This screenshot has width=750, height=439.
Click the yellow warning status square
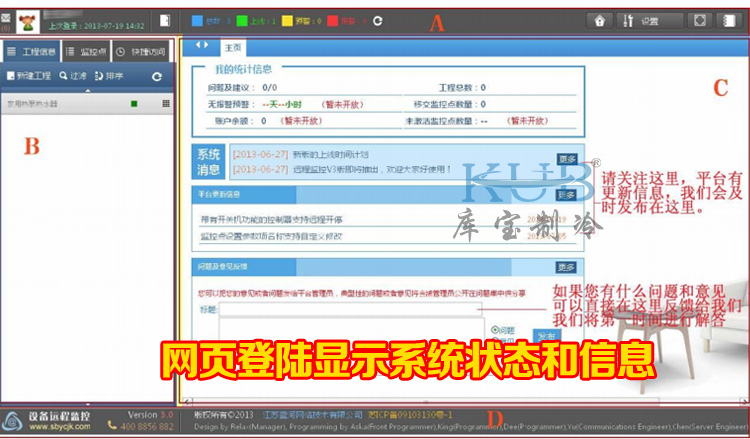(287, 21)
